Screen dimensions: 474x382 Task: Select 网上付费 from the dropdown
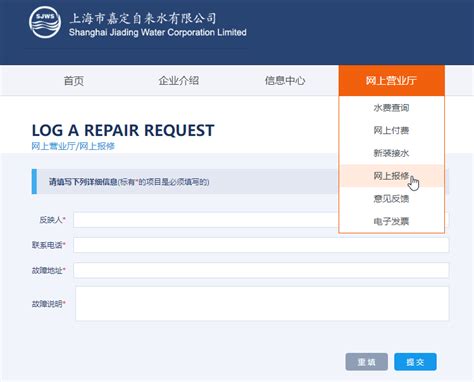click(391, 130)
